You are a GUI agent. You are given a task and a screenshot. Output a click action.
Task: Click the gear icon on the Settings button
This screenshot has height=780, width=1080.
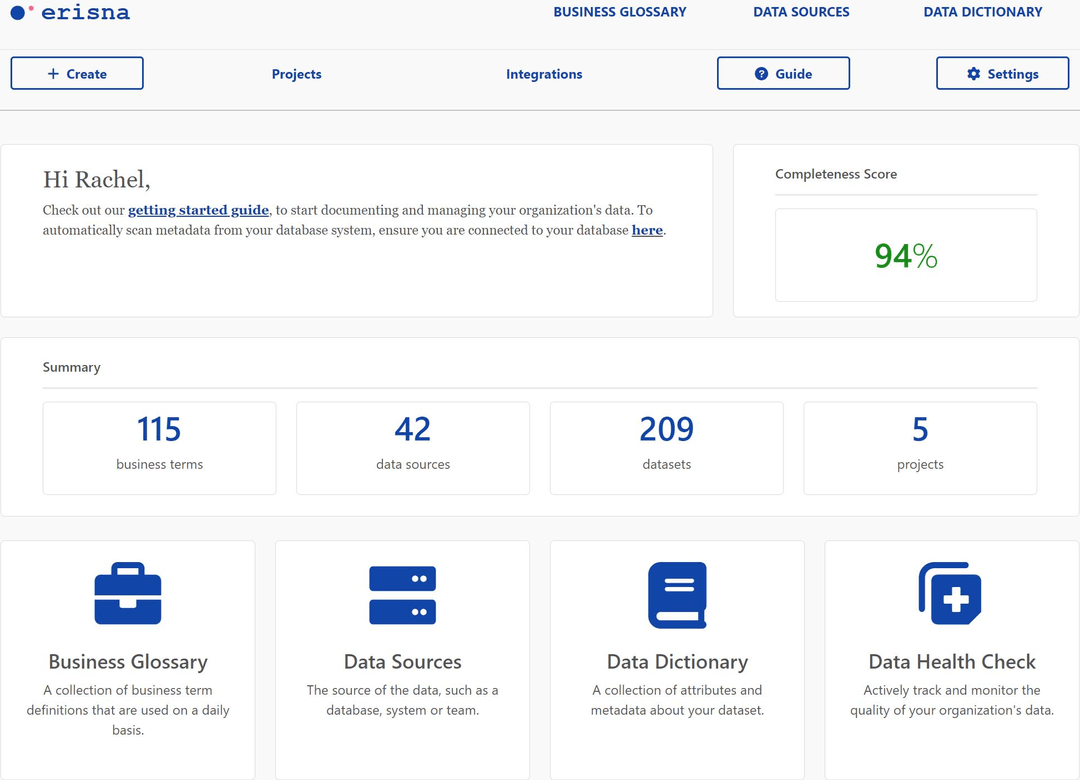coord(971,73)
